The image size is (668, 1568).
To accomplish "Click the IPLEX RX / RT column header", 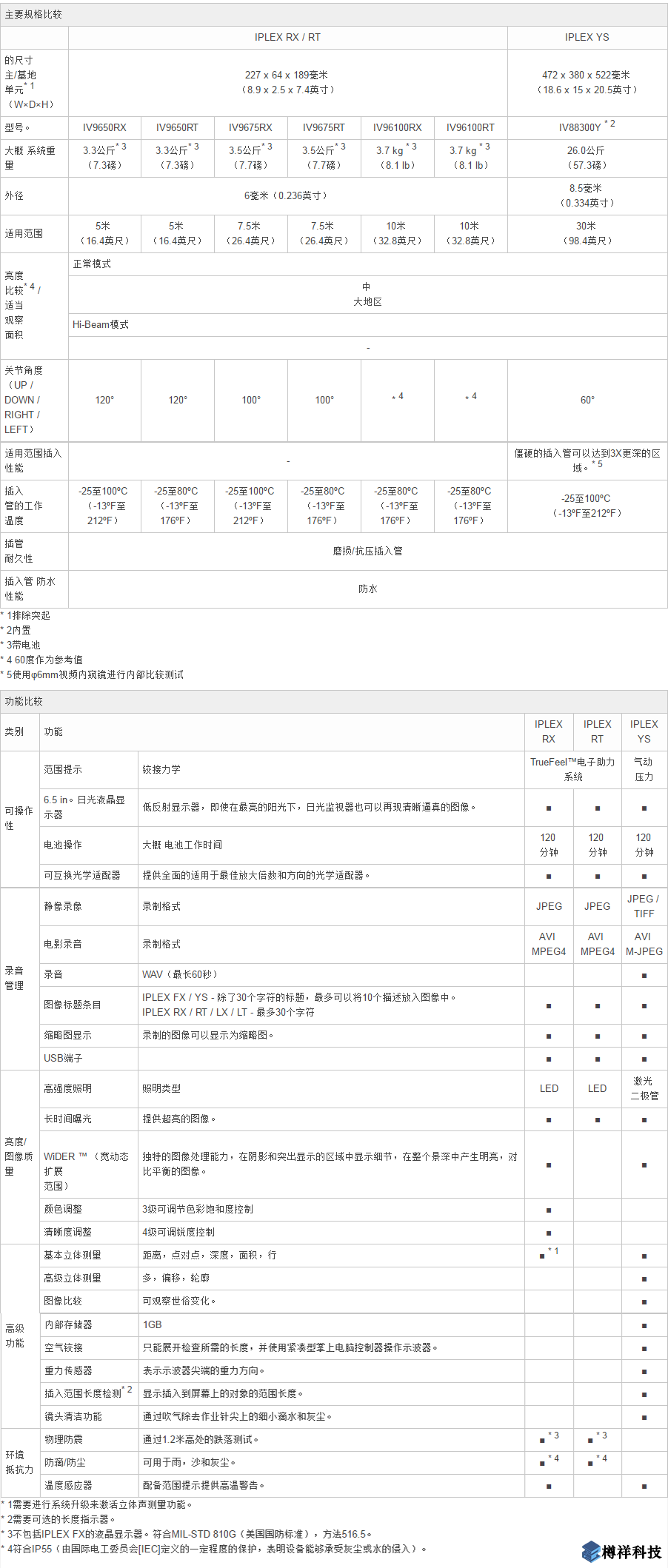I will (x=287, y=38).
